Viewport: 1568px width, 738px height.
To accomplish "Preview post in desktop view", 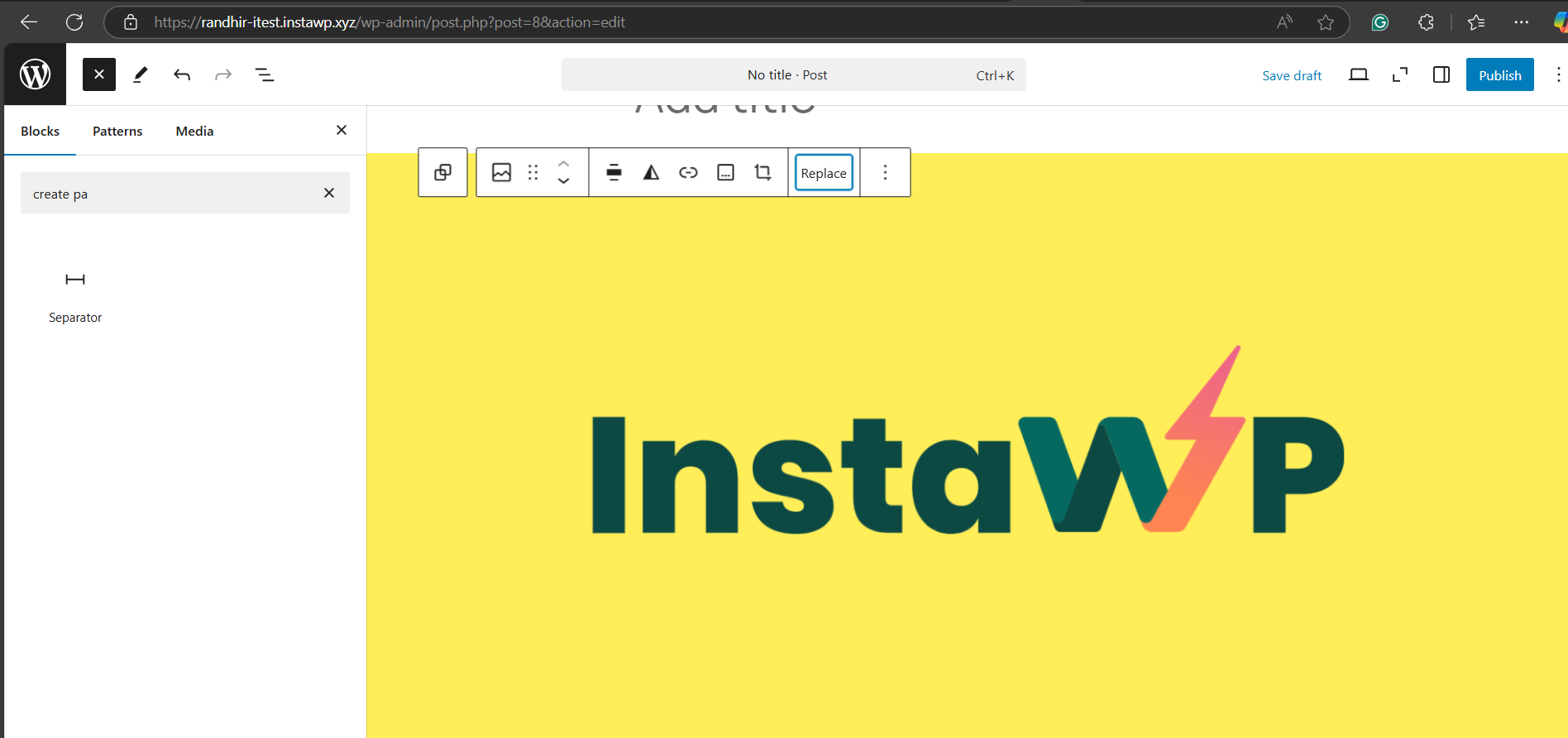I will point(1359,74).
